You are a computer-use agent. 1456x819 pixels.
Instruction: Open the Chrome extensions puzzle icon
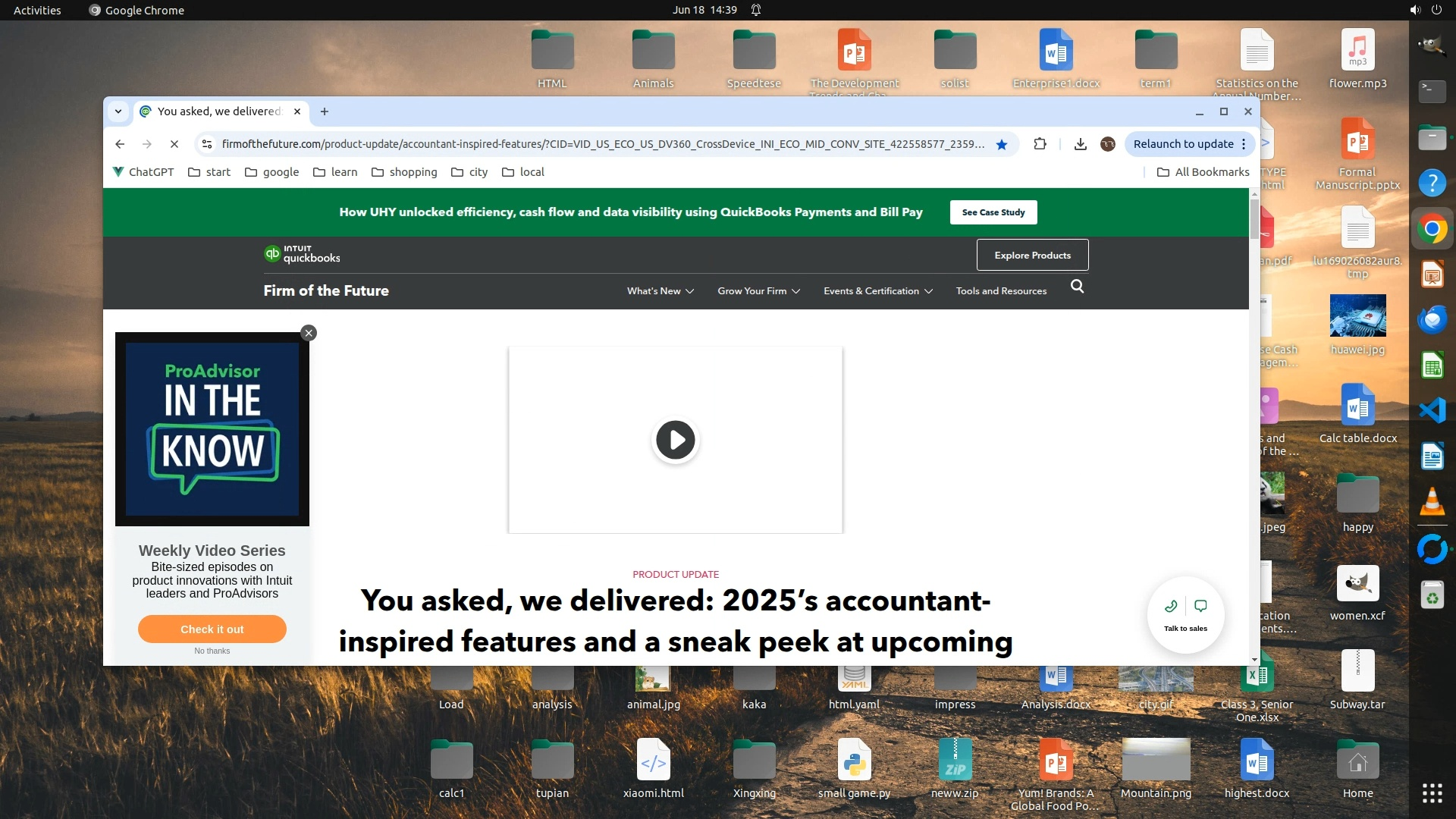[x=1040, y=144]
